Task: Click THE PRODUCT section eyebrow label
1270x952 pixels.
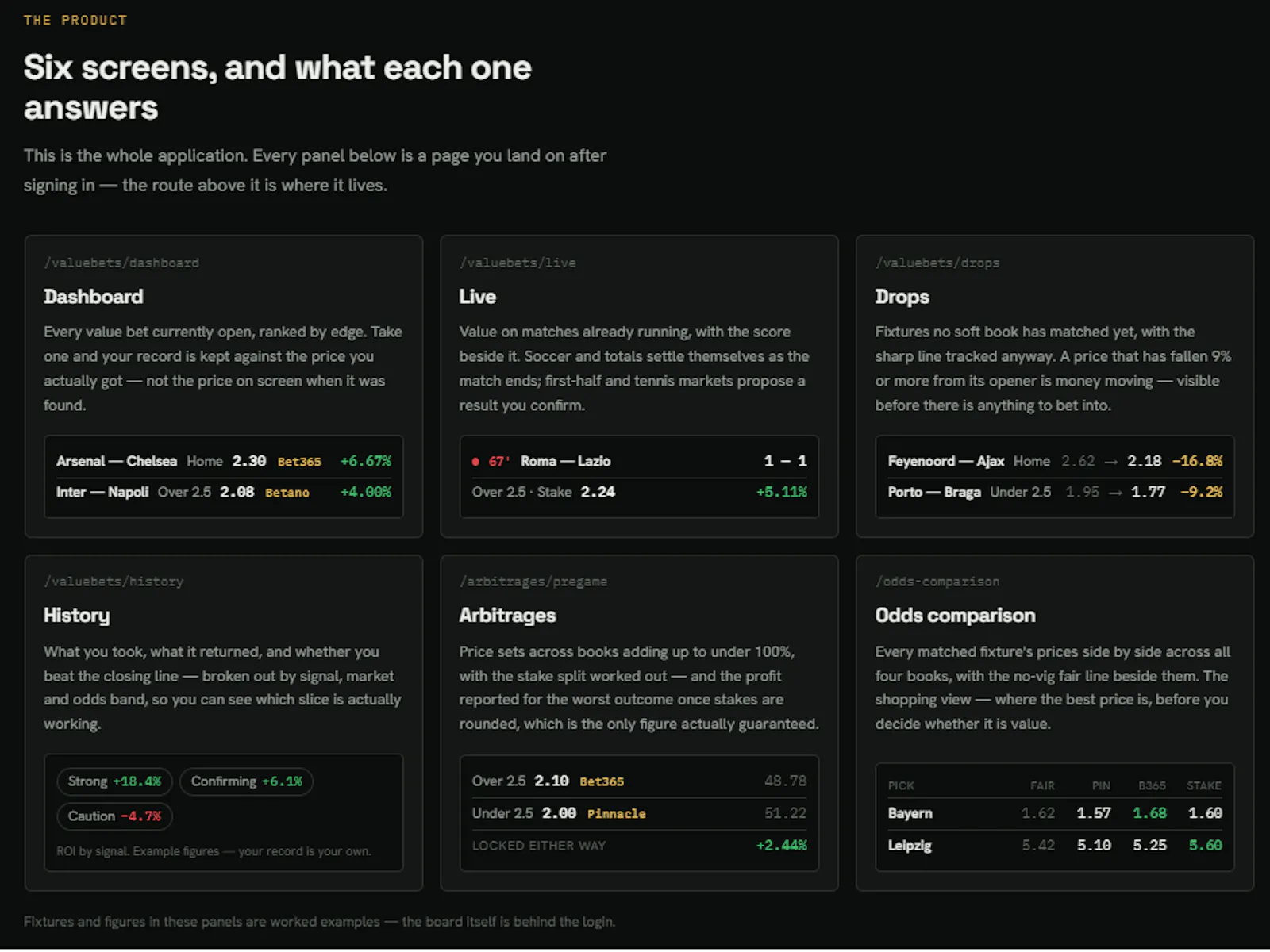Action: [75, 21]
